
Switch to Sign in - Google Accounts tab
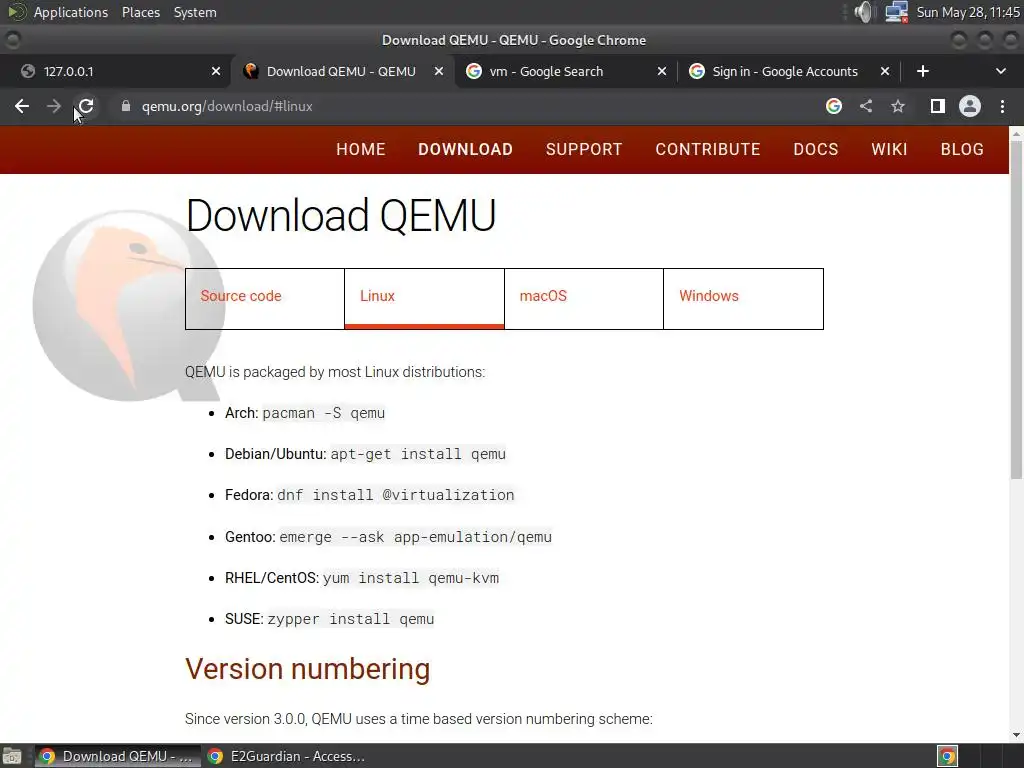click(788, 71)
